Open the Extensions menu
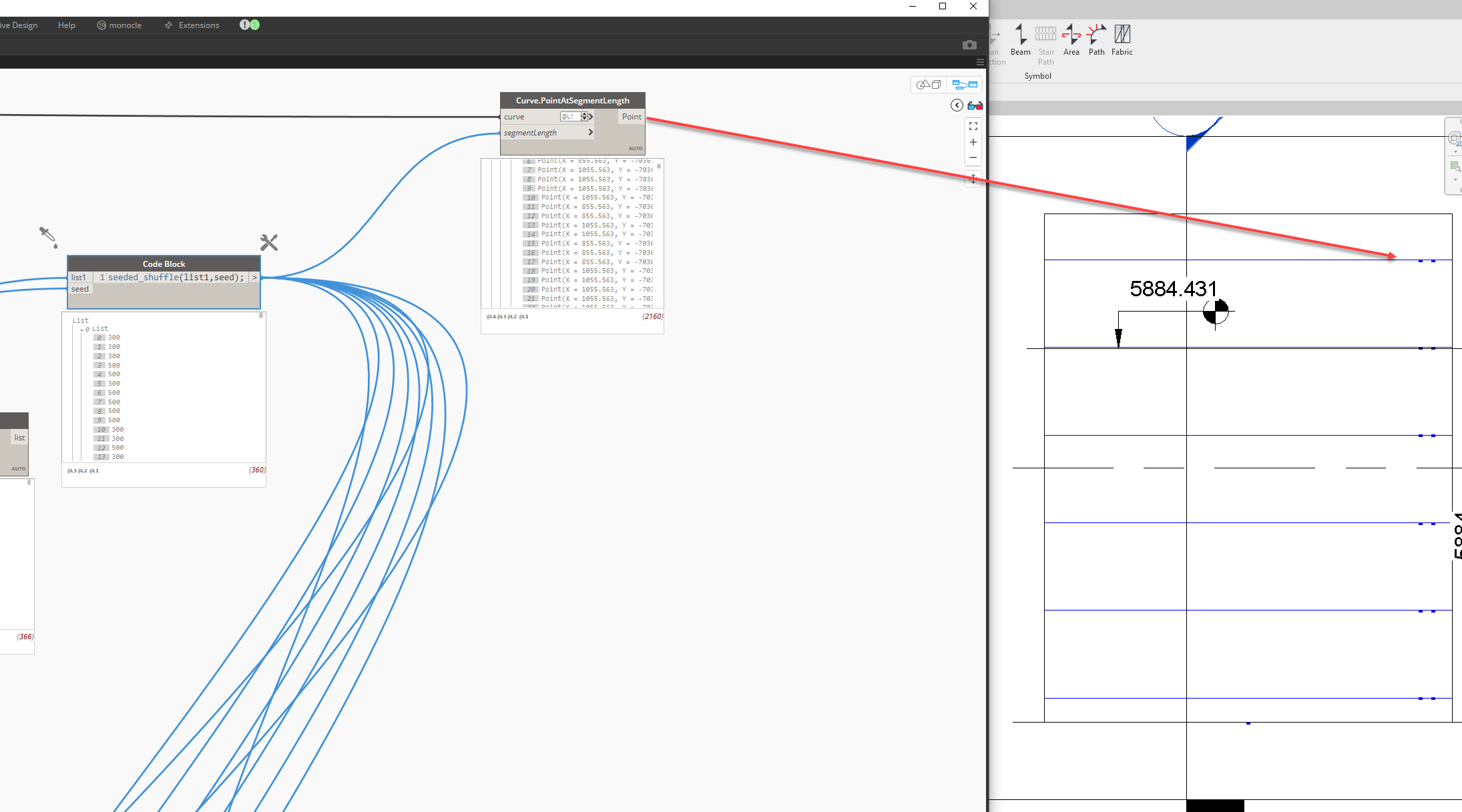The width and height of the screenshot is (1462, 812). tap(198, 25)
